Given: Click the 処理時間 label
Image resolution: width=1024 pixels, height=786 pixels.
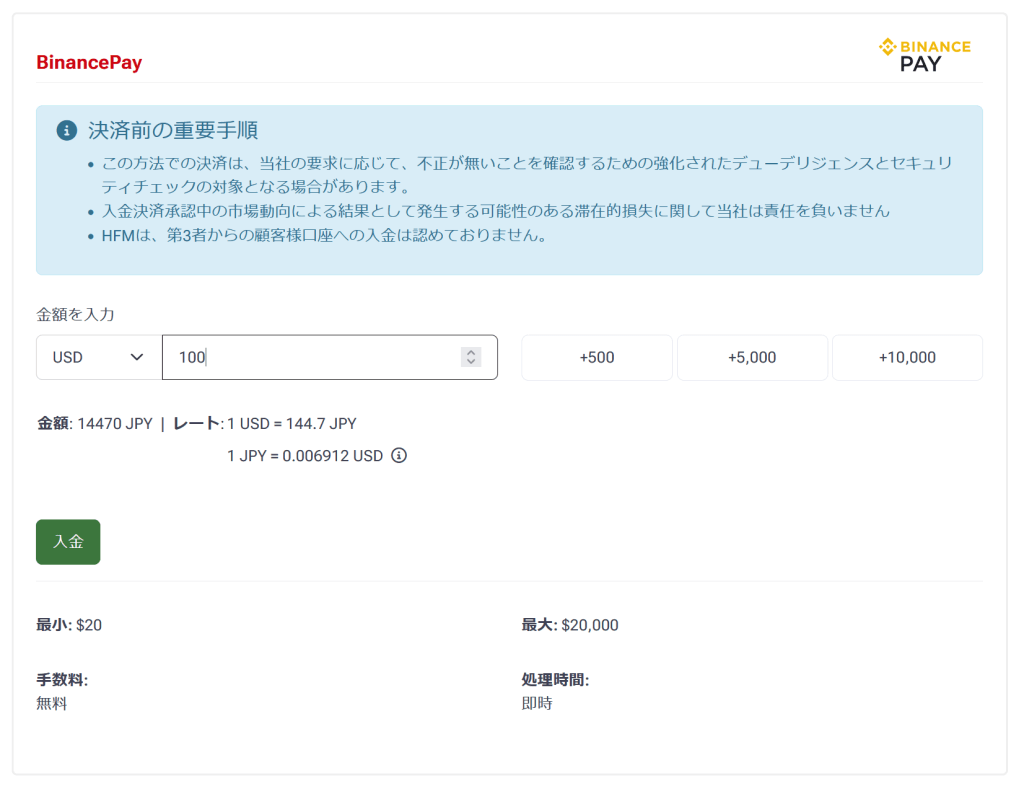Looking at the screenshot, I should [x=555, y=680].
